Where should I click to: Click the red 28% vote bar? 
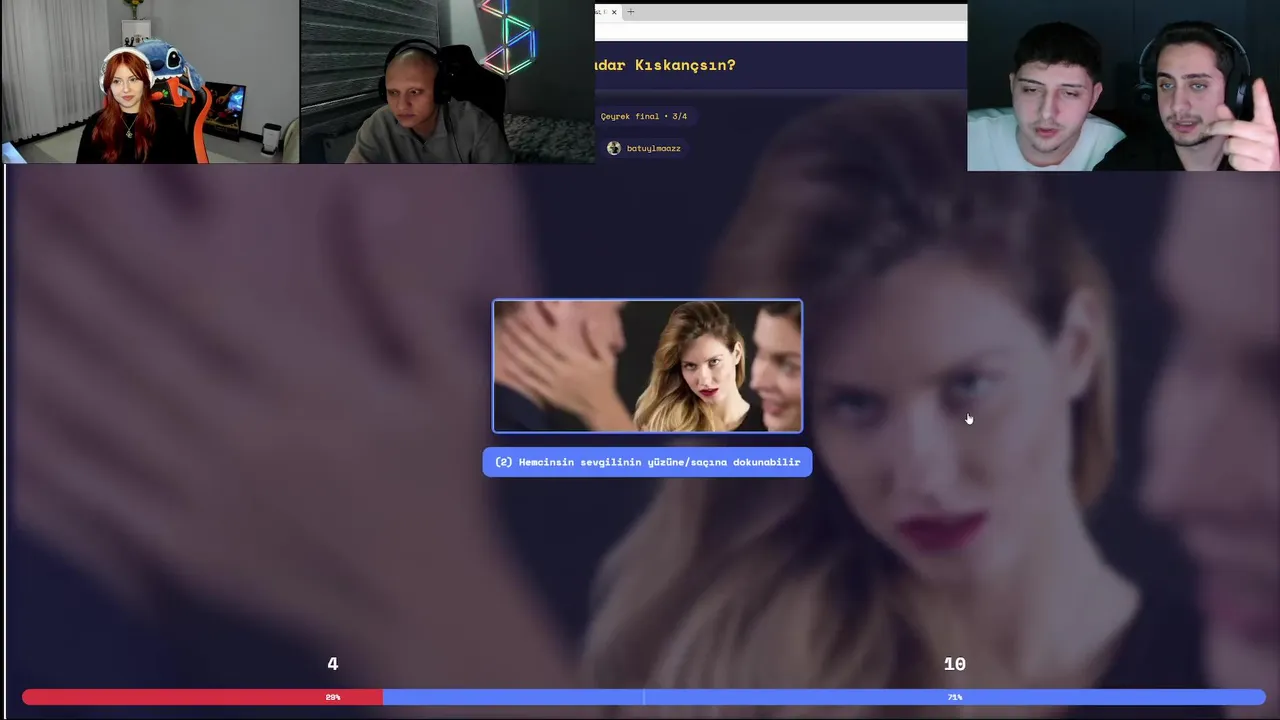pos(203,697)
